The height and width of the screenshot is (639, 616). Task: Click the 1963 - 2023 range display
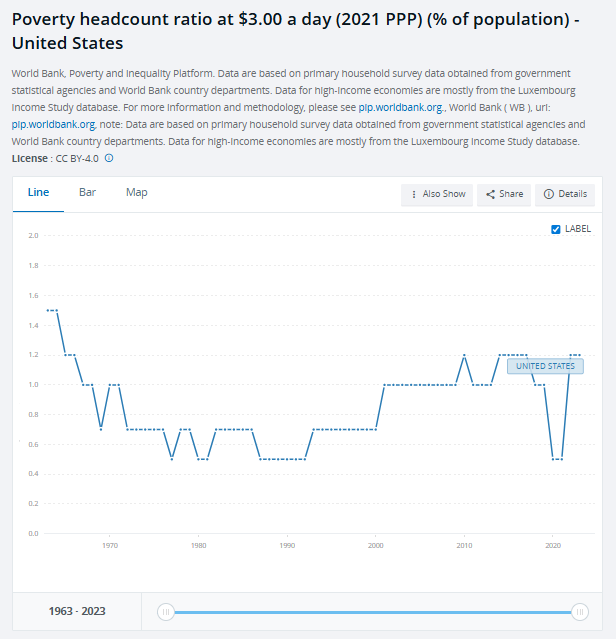pyautogui.click(x=77, y=611)
